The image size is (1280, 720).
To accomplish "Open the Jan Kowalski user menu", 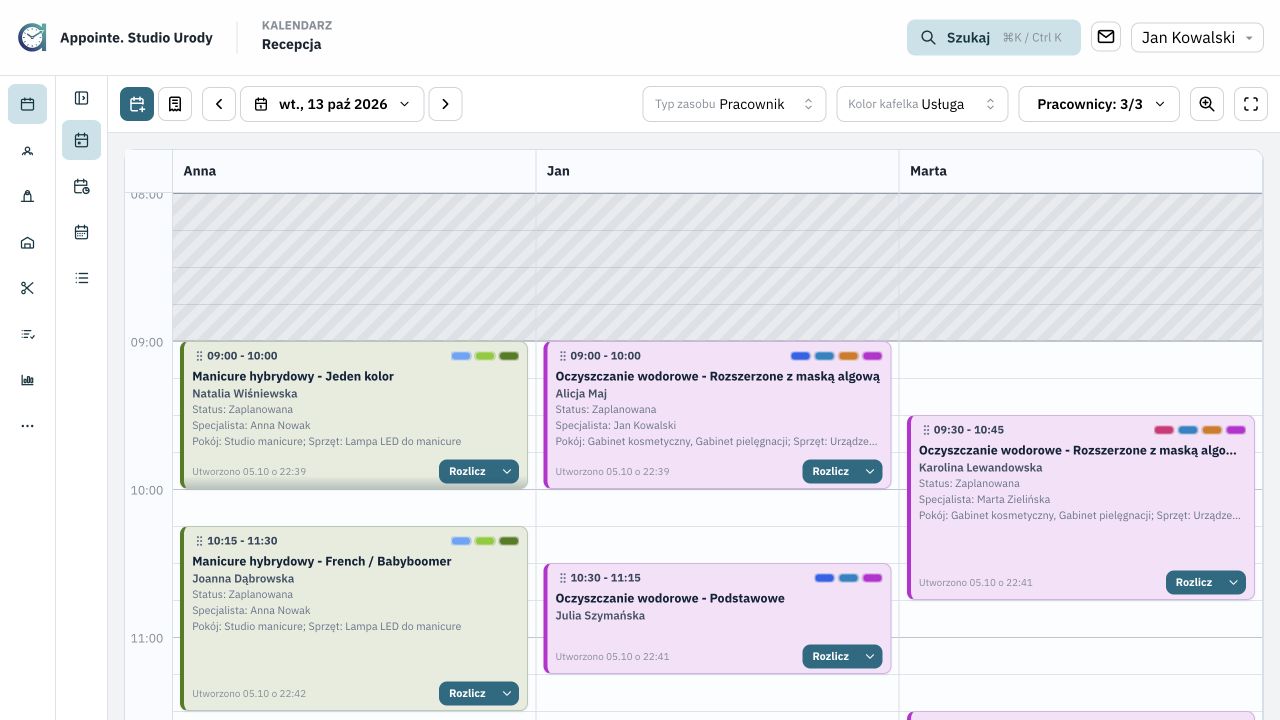I will click(x=1197, y=37).
